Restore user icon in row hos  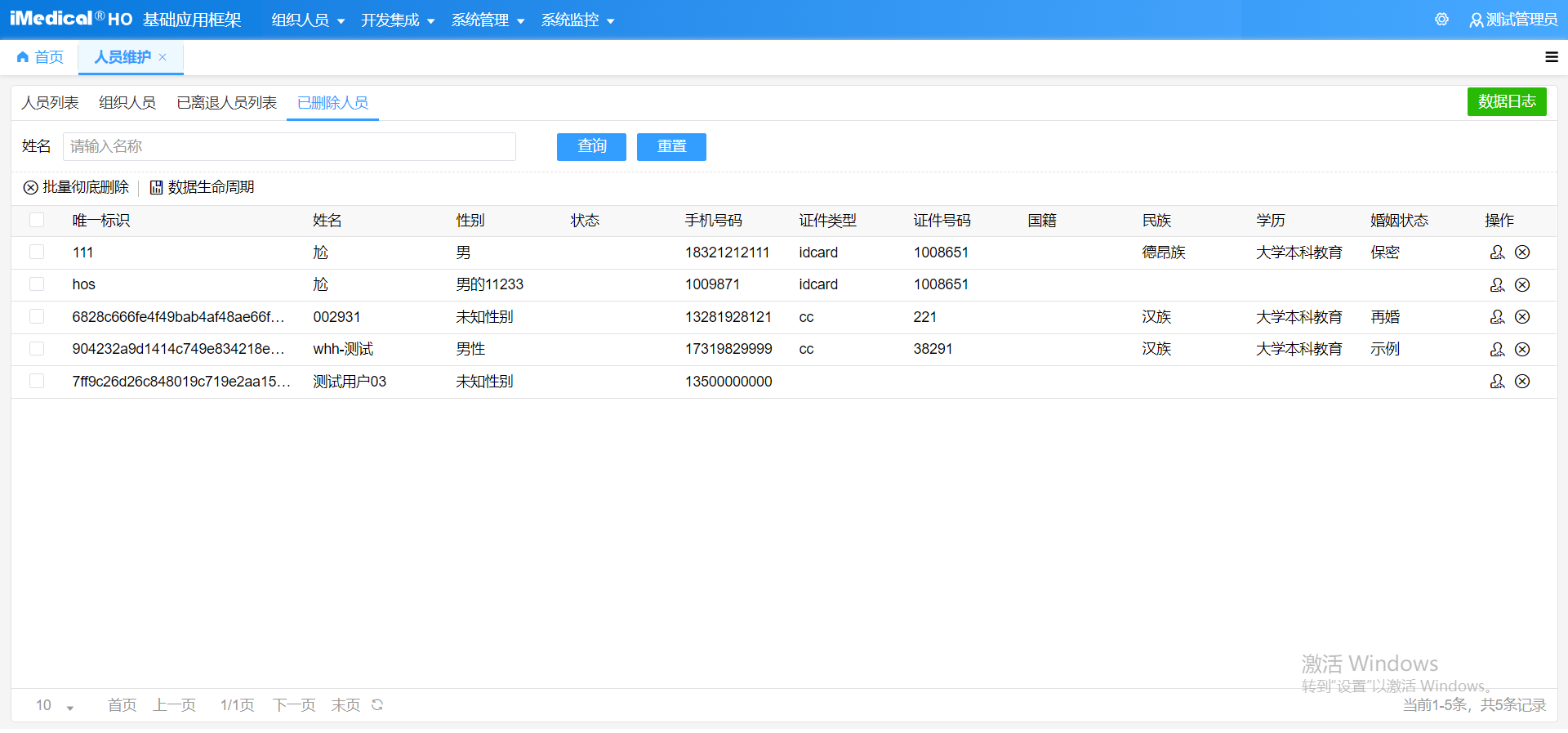click(x=1497, y=284)
